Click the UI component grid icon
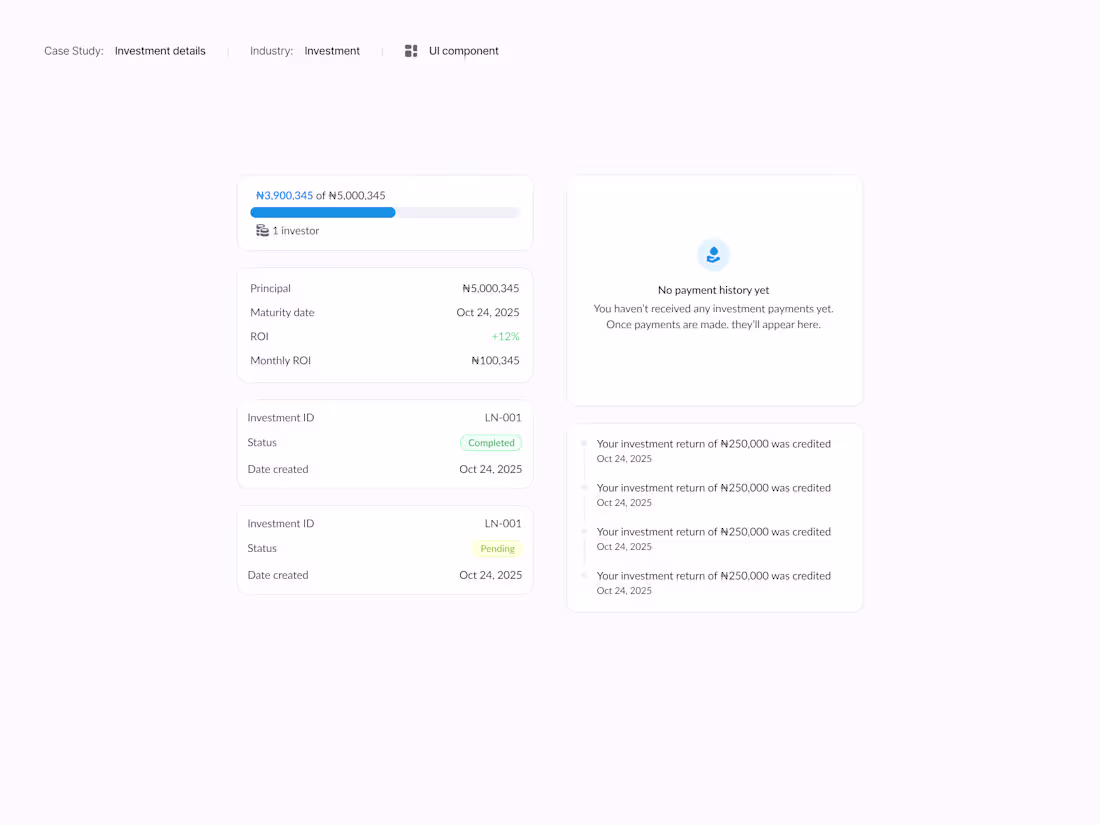Image resolution: width=1100 pixels, height=825 pixels. point(411,50)
